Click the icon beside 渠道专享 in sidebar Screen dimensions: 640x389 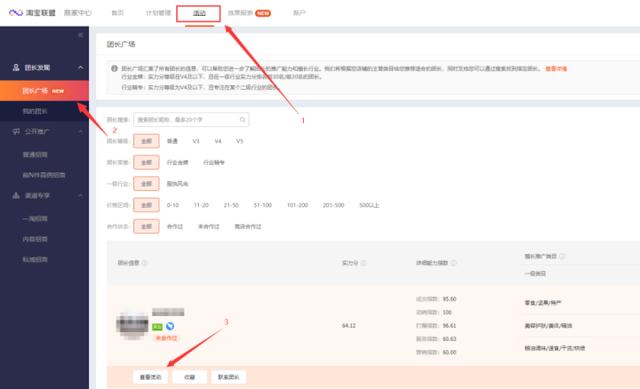[x=16, y=196]
